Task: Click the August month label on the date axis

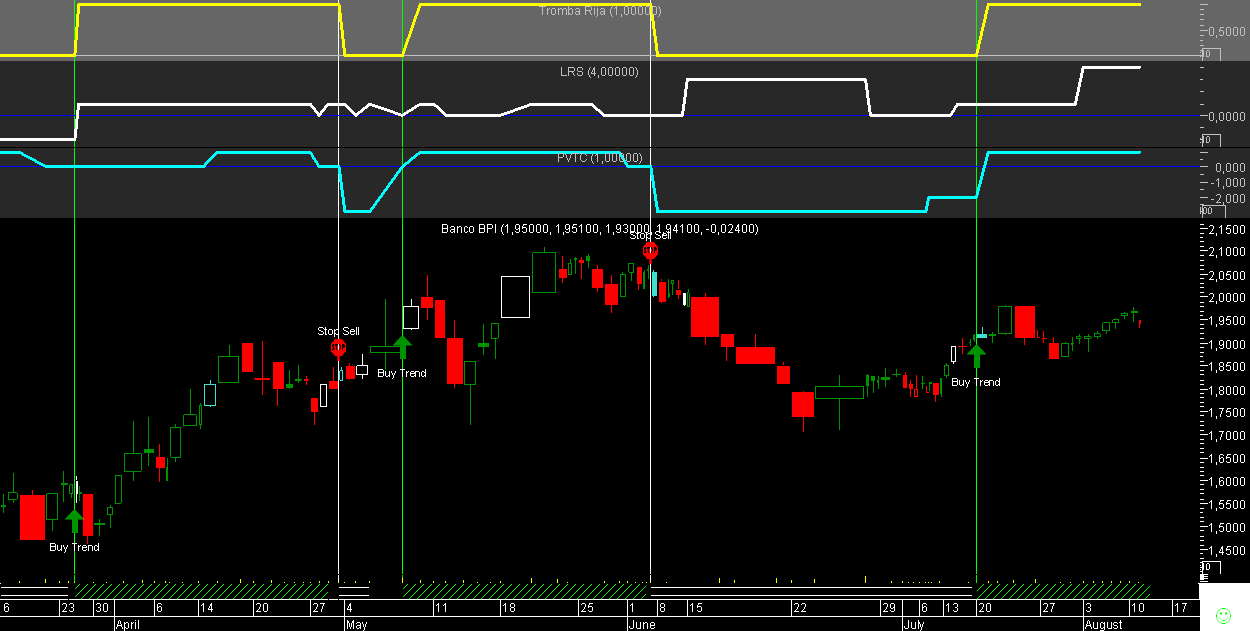Action: click(1105, 624)
